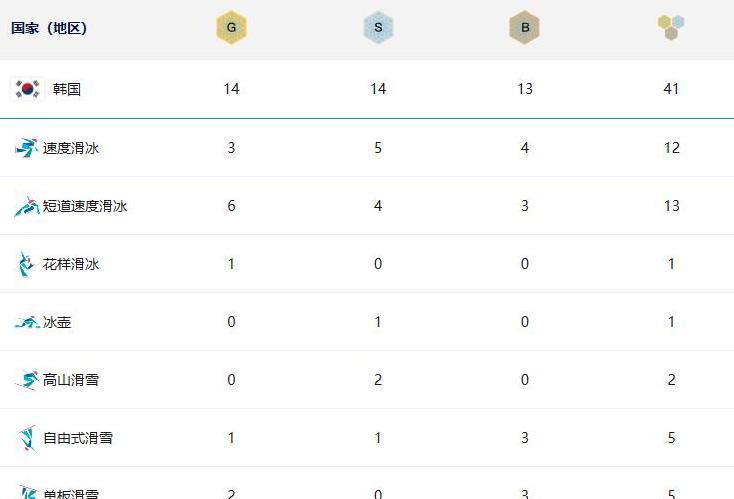The image size is (734, 499).
Task: Open the 自由式滑雪 sport entry
Action: pos(78,438)
